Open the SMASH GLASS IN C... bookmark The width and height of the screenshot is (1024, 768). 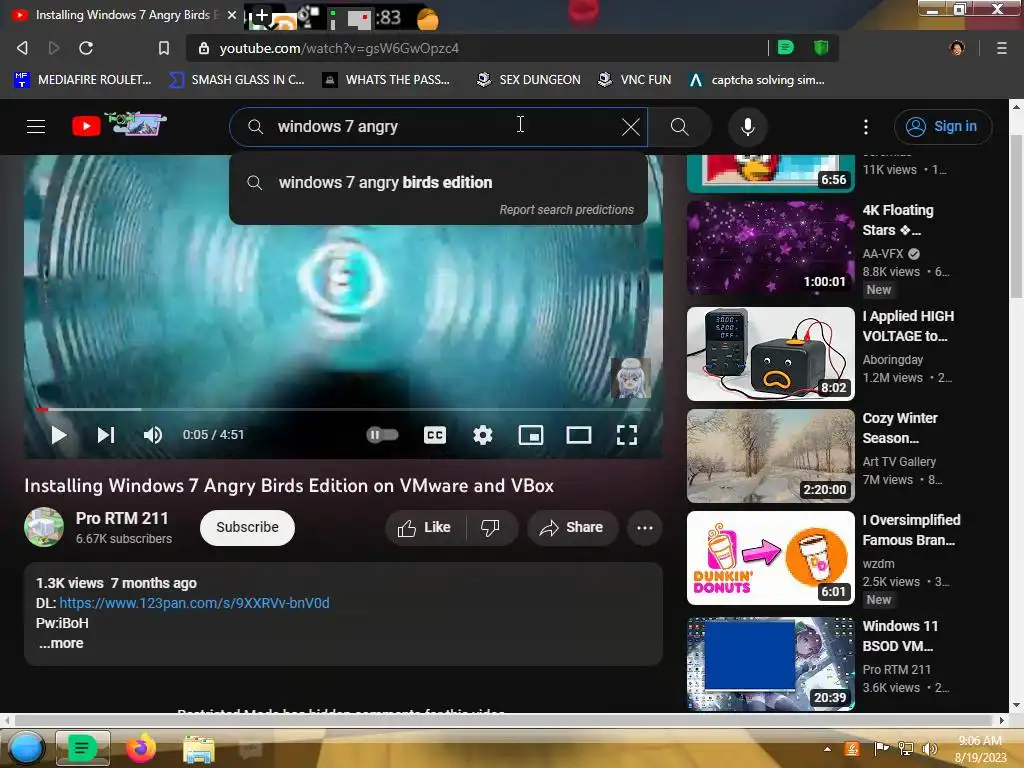236,80
